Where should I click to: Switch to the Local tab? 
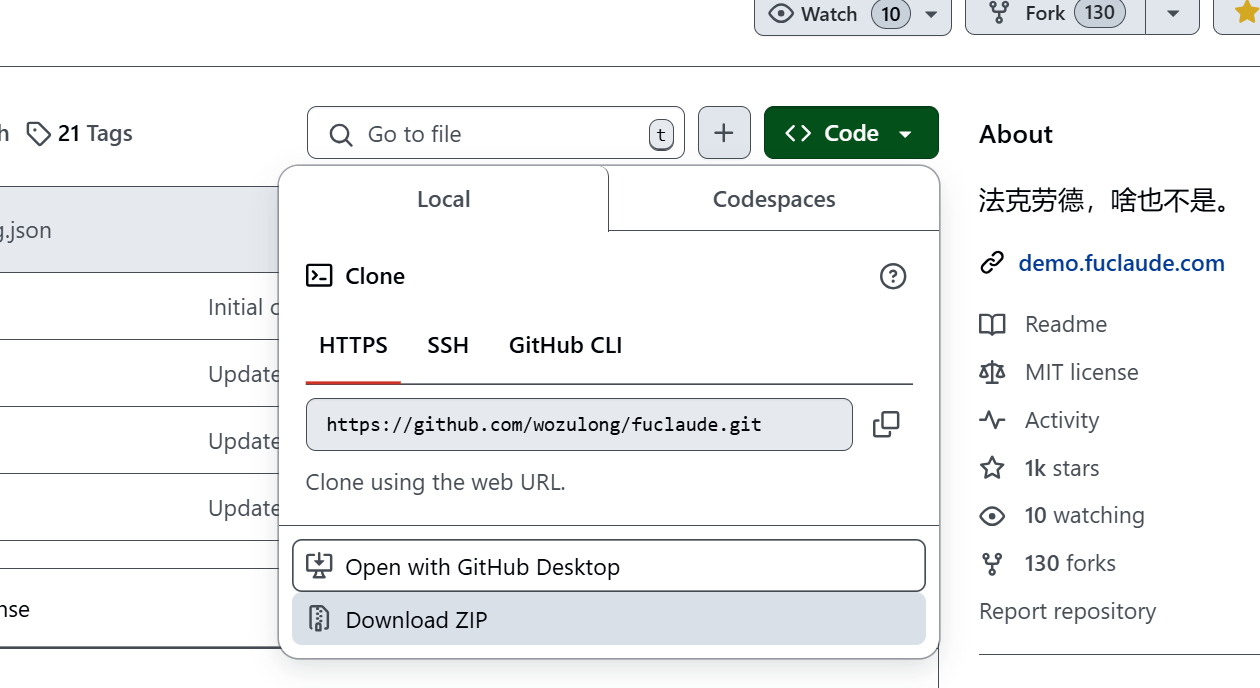click(x=444, y=199)
